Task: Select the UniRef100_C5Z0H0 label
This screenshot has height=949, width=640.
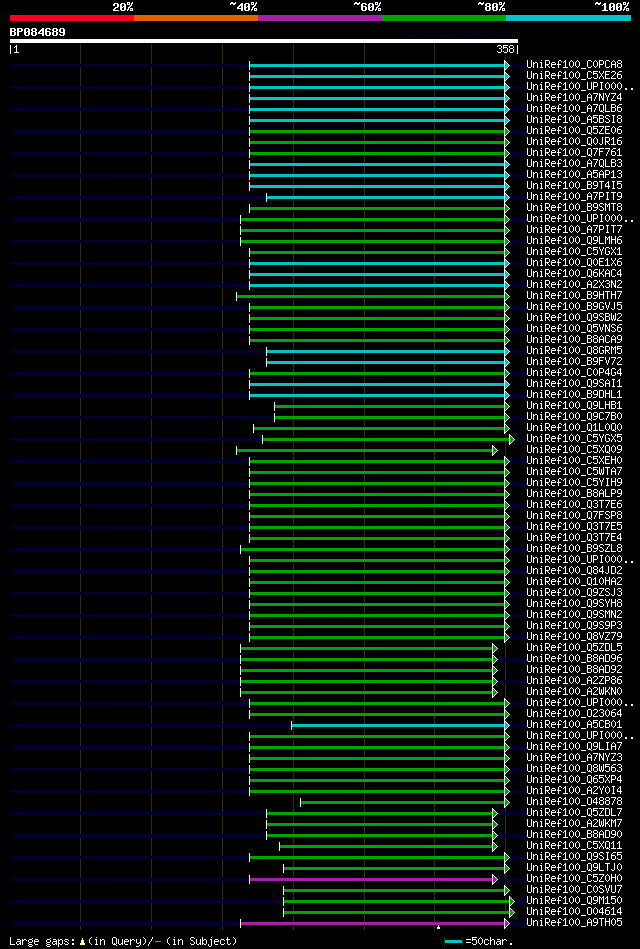Action: click(574, 879)
